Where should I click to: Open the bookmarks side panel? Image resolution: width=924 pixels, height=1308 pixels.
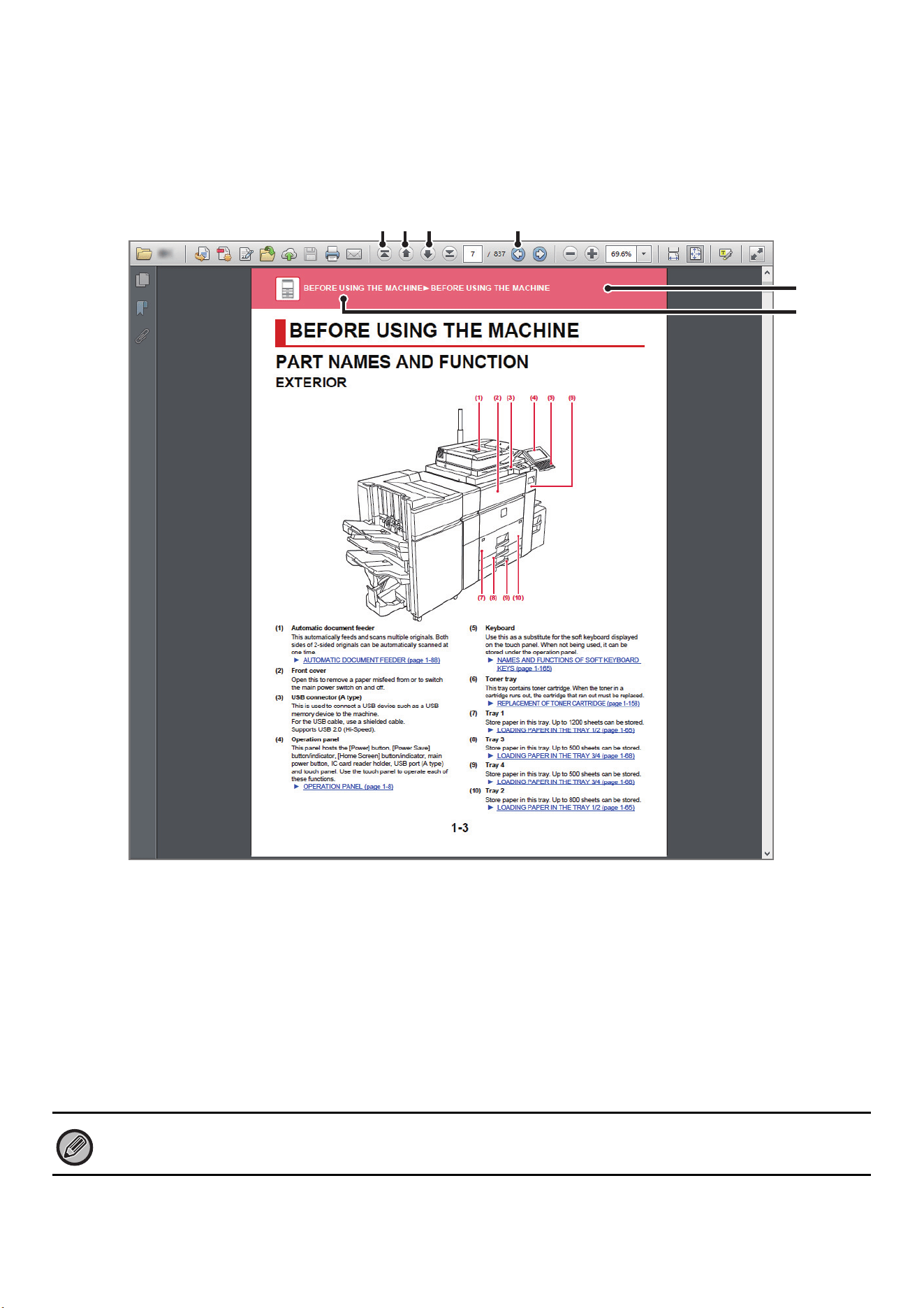[x=142, y=308]
